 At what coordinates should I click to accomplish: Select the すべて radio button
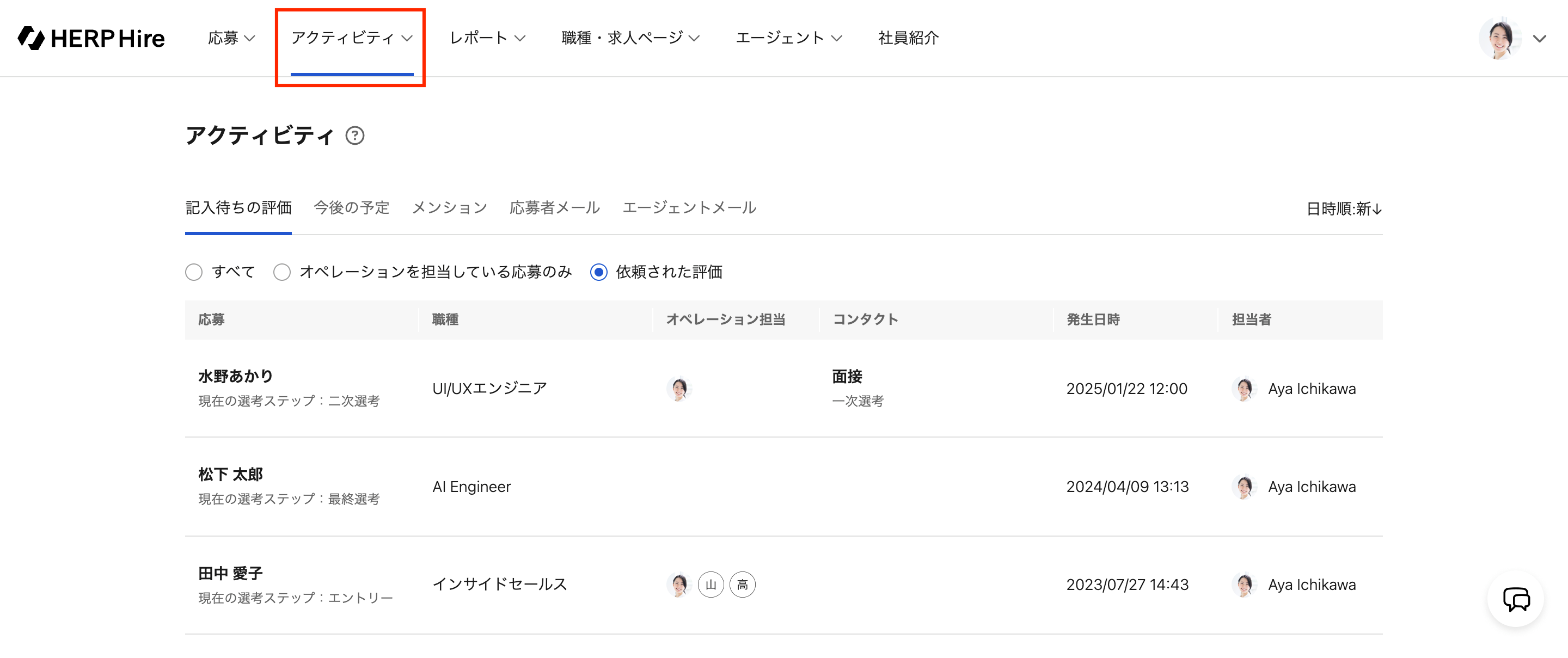click(194, 272)
